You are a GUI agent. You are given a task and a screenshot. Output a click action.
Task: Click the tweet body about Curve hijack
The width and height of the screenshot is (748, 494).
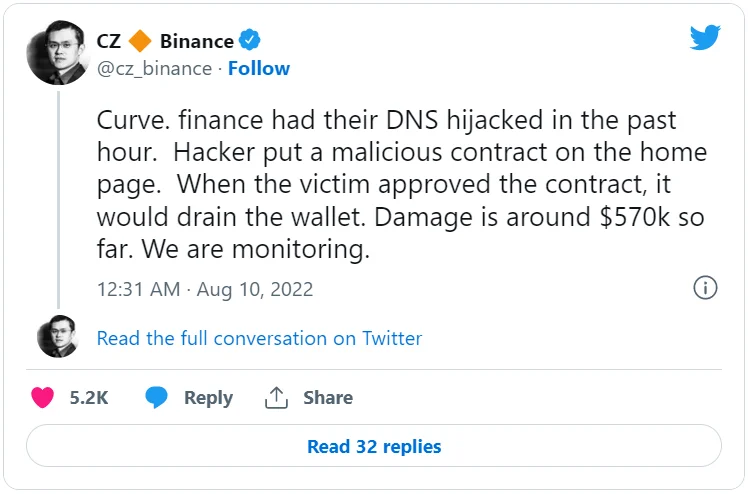[x=400, y=185]
